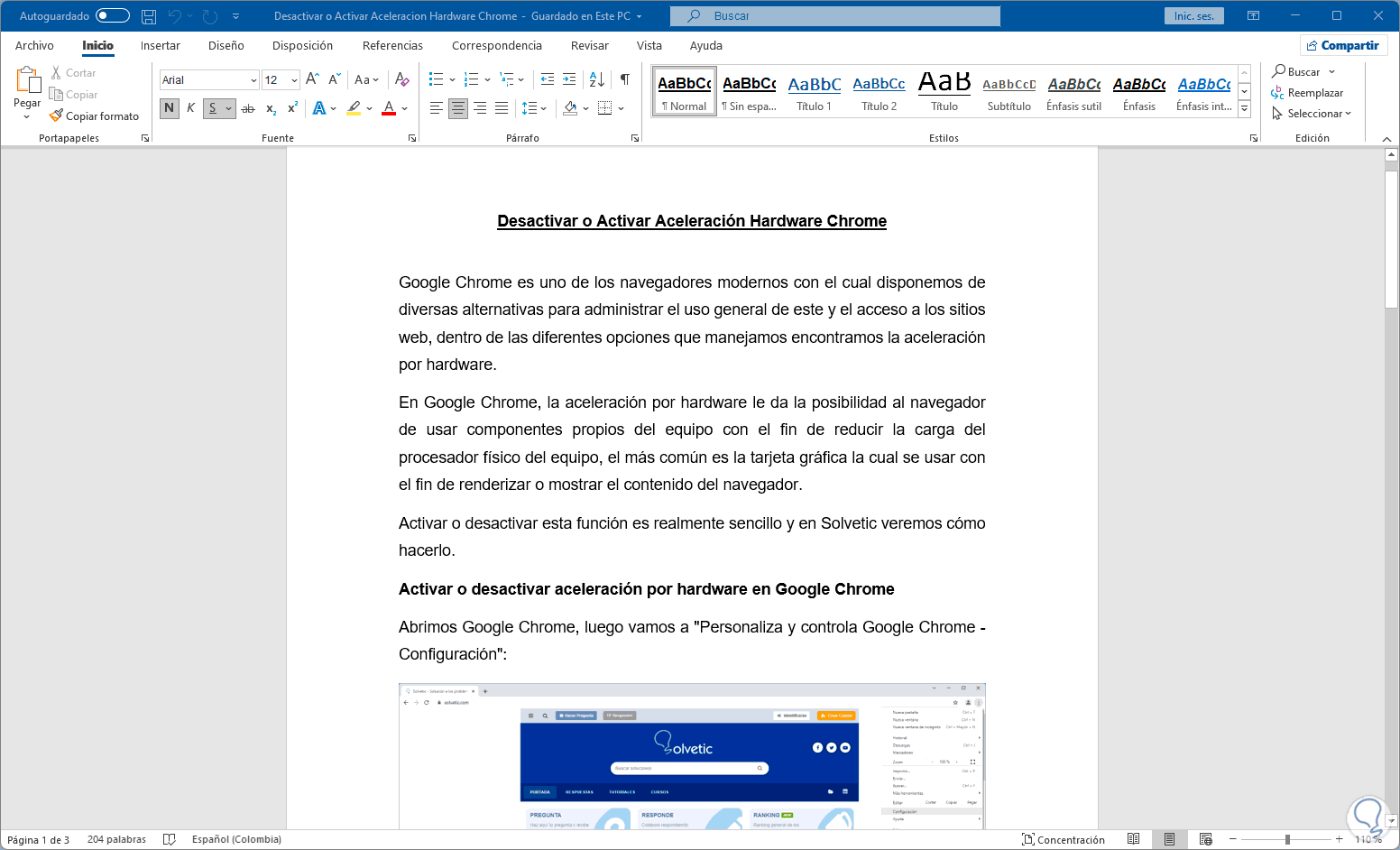Increase the font size
This screenshot has width=1400, height=850.
click(312, 79)
